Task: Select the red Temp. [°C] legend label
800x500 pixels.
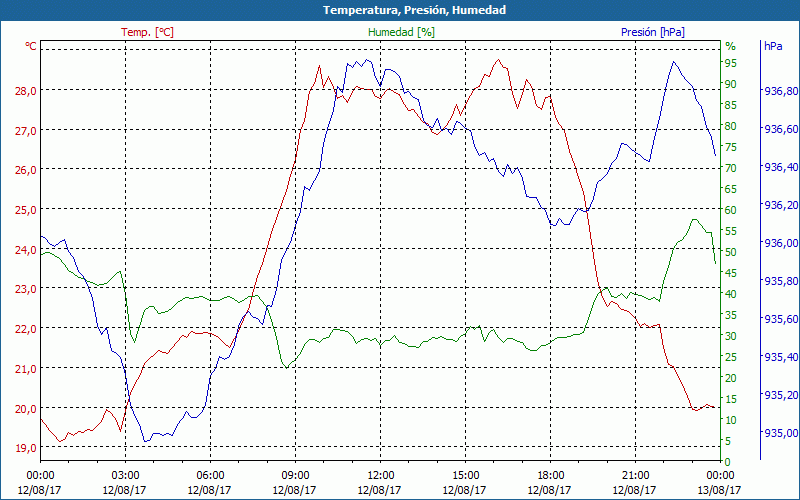Action: (x=147, y=32)
